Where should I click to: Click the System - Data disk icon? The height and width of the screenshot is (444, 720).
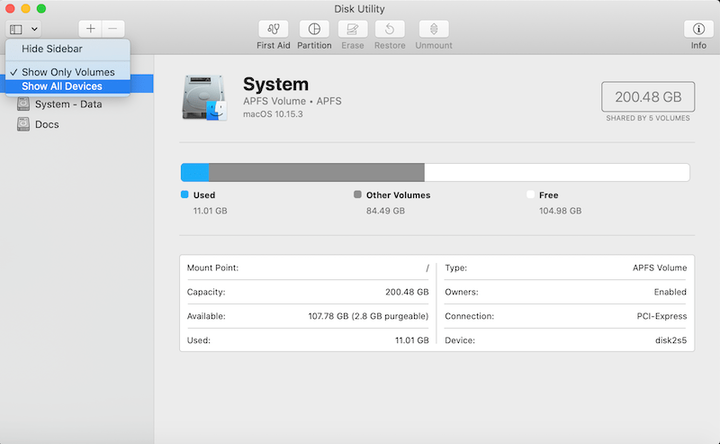[23, 104]
